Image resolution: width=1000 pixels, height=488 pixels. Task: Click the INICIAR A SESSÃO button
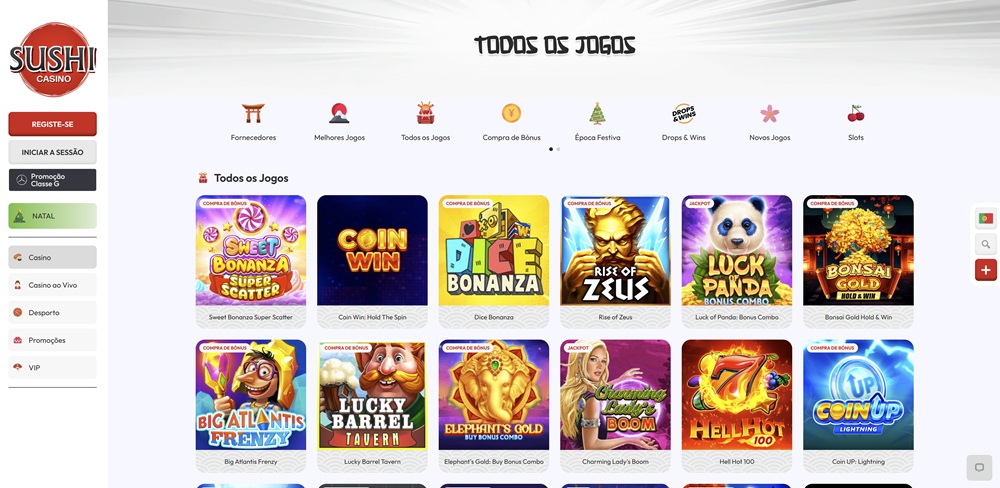(x=52, y=152)
